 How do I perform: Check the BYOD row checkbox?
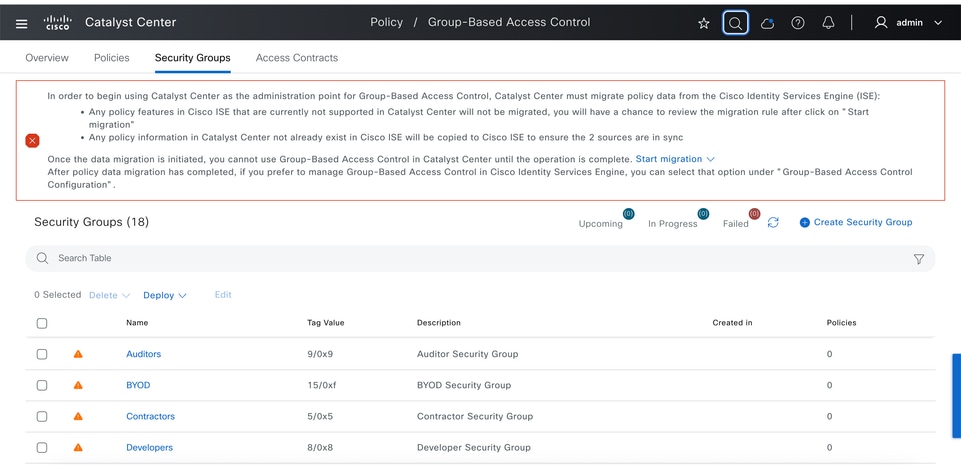pyautogui.click(x=42, y=385)
